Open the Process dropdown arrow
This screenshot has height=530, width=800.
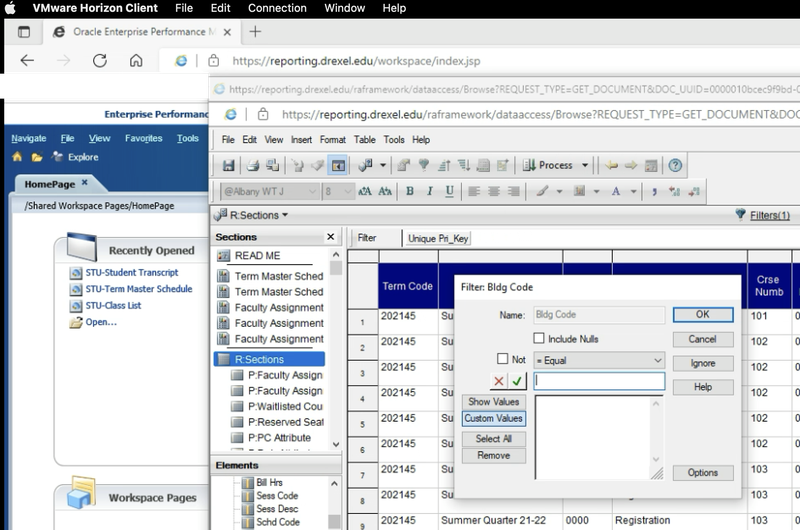pyautogui.click(x=585, y=165)
